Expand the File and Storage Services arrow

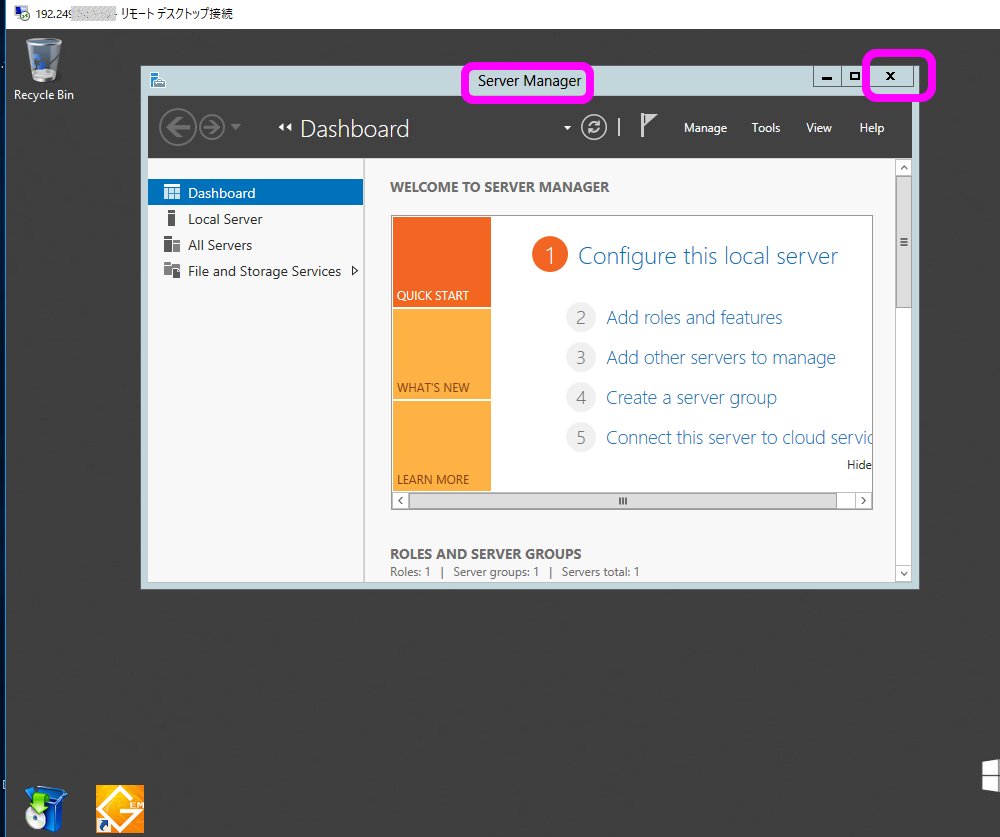click(355, 271)
